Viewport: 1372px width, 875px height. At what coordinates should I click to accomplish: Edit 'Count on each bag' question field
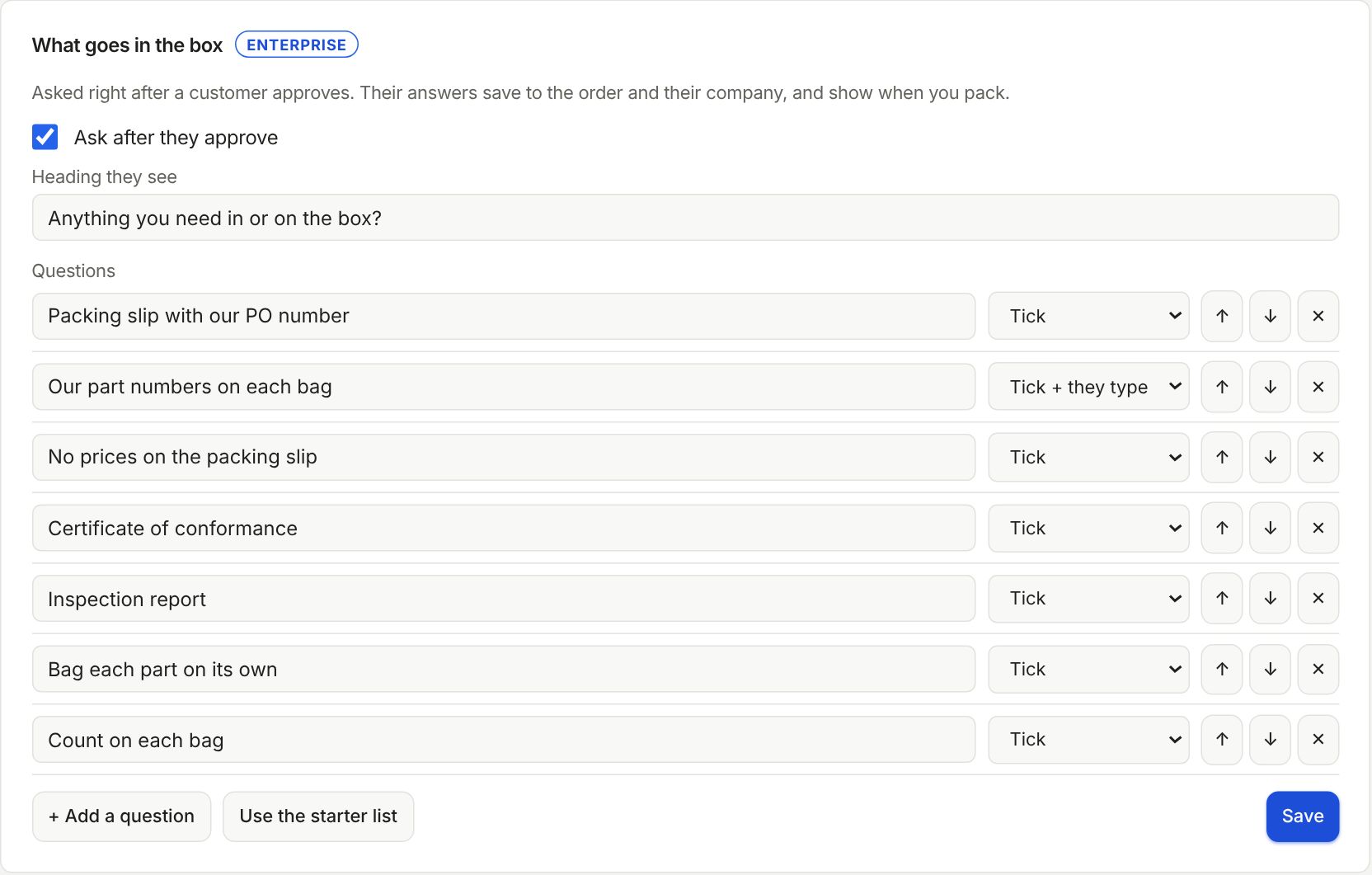click(x=504, y=740)
